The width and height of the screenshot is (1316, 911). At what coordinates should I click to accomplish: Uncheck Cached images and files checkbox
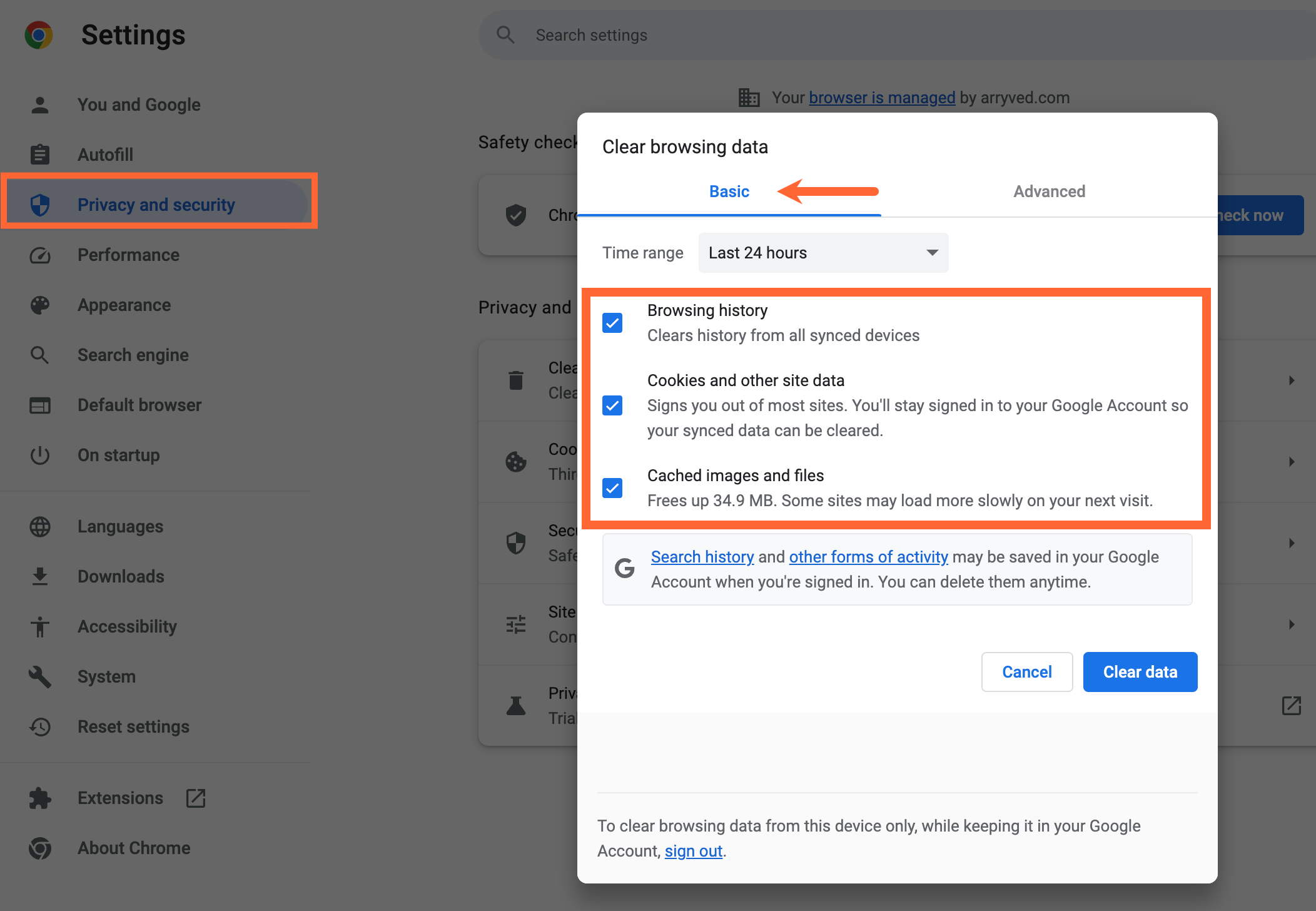[x=612, y=488]
